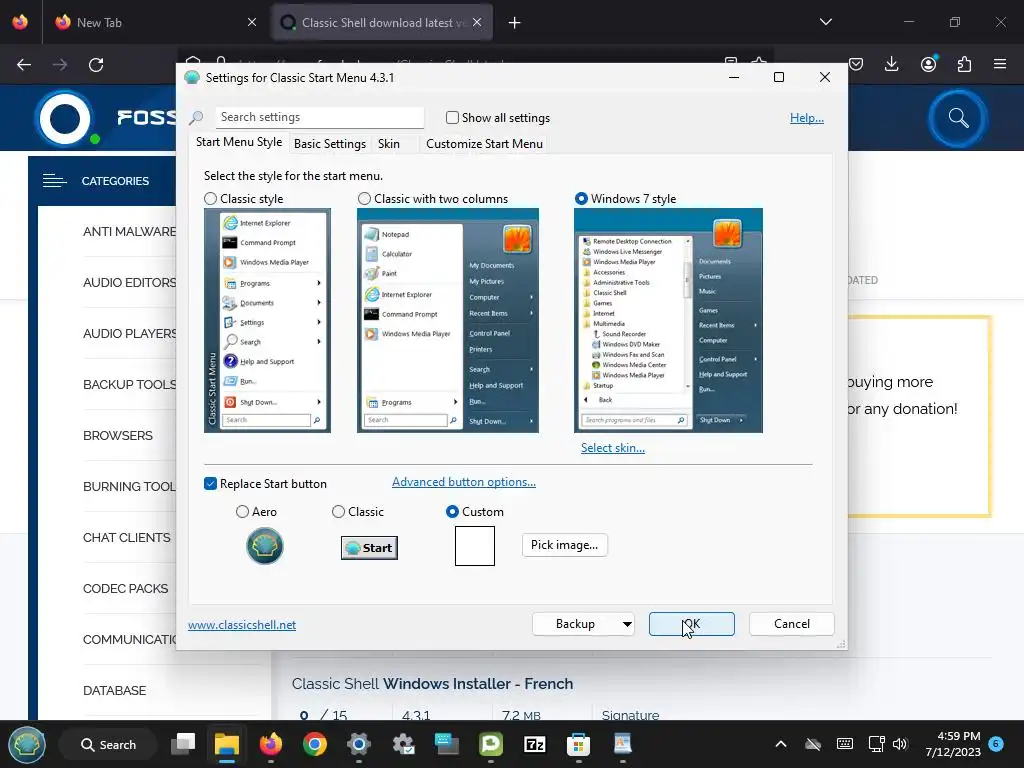Viewport: 1024px width, 768px height.
Task: Open the BROWSERS category on the website
Action: click(x=118, y=436)
